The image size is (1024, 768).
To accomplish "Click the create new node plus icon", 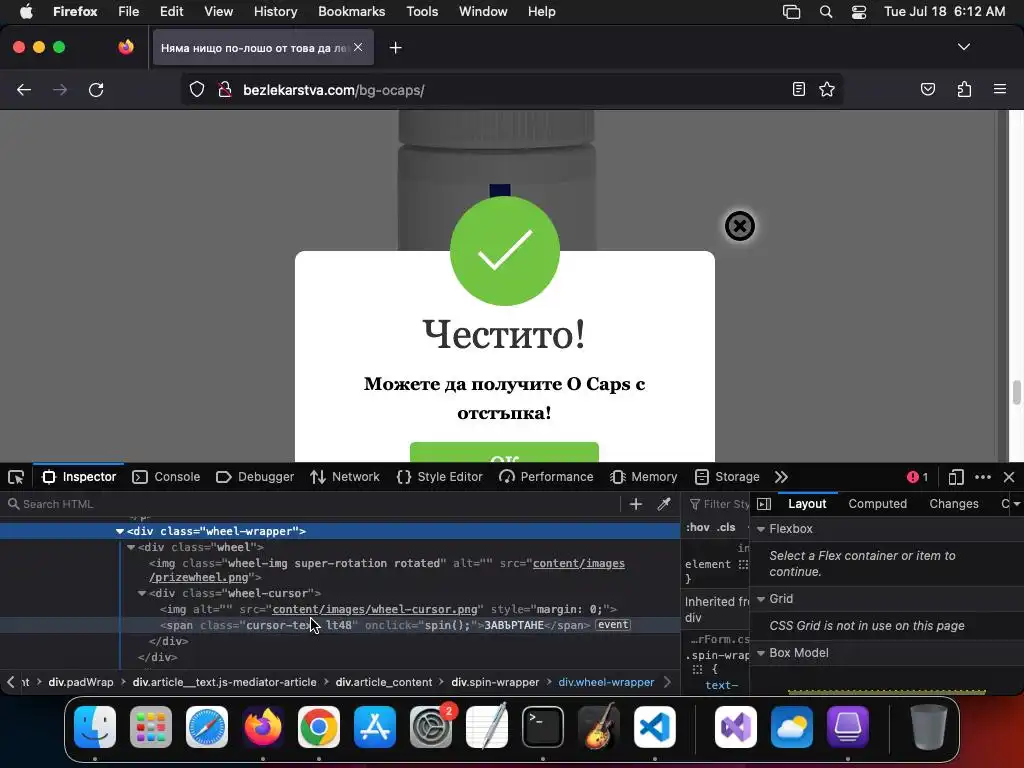I will tap(635, 504).
